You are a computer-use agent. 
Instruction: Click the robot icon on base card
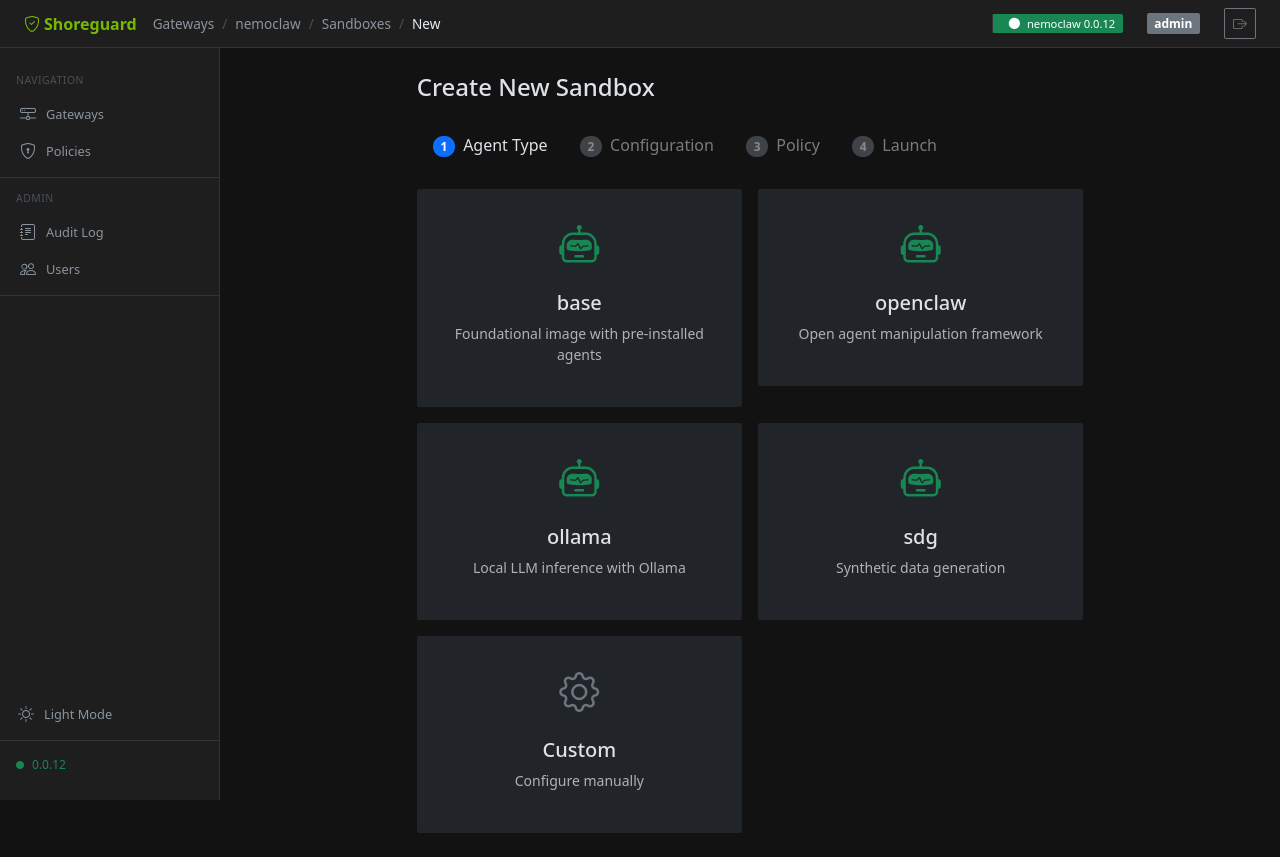579,245
